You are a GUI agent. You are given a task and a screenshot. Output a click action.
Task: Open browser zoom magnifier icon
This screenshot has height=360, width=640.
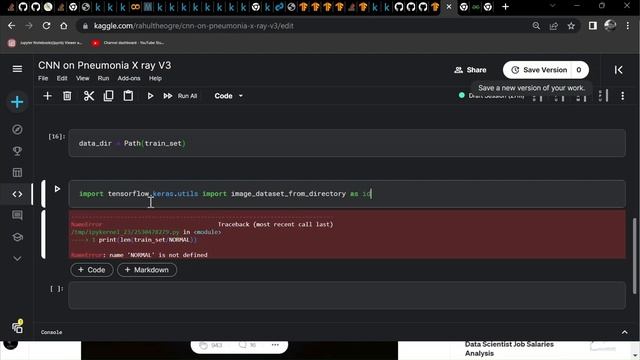coord(536,26)
